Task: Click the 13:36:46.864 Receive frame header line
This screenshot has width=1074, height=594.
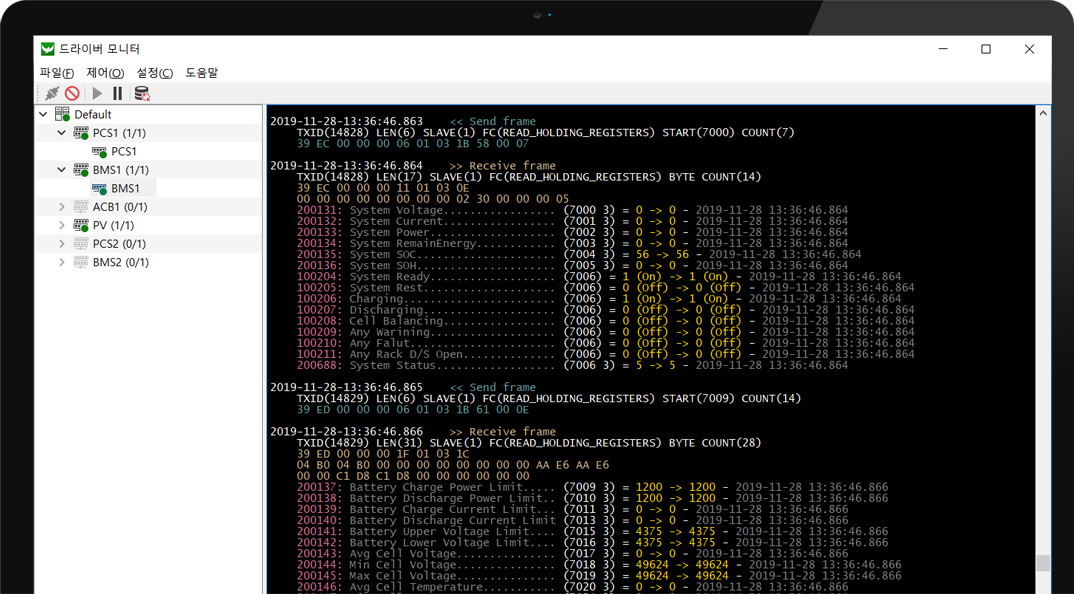Action: (413, 166)
